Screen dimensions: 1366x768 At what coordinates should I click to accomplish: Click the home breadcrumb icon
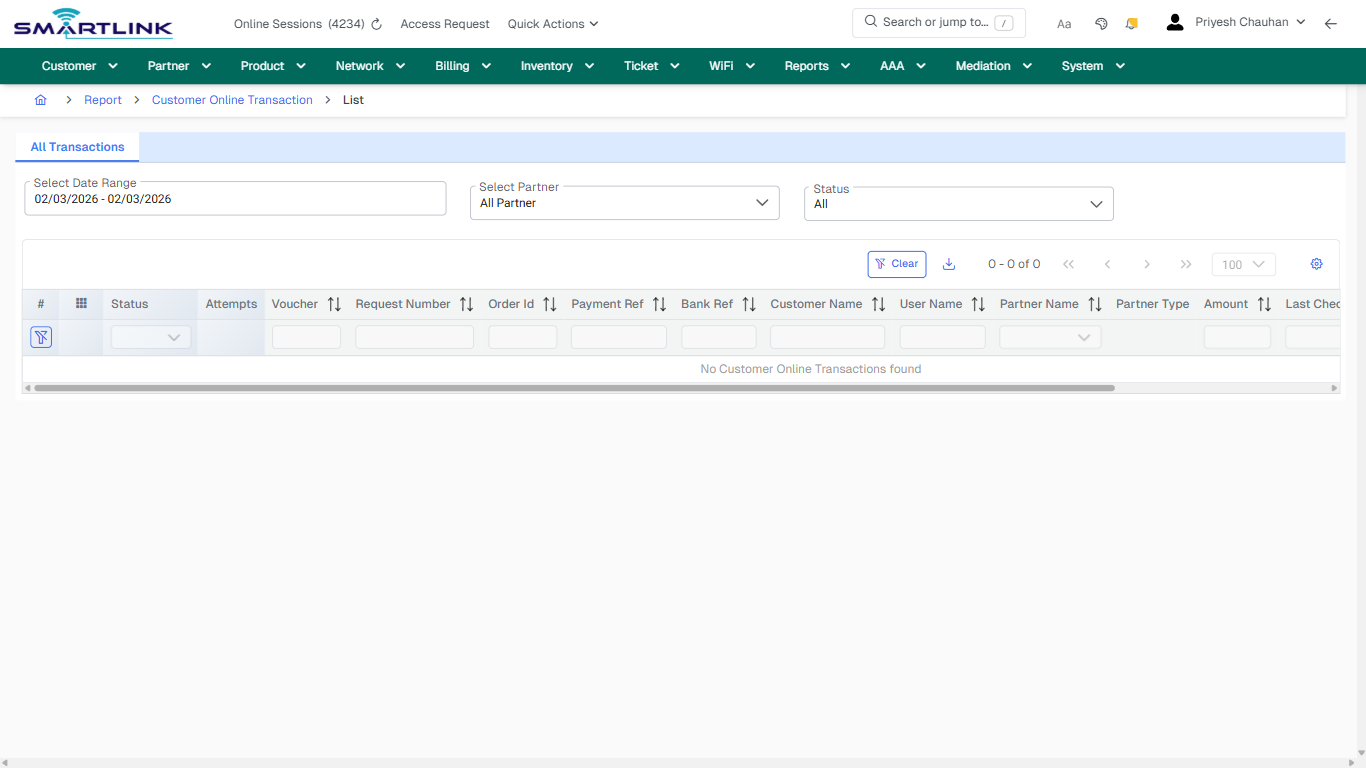(x=40, y=100)
